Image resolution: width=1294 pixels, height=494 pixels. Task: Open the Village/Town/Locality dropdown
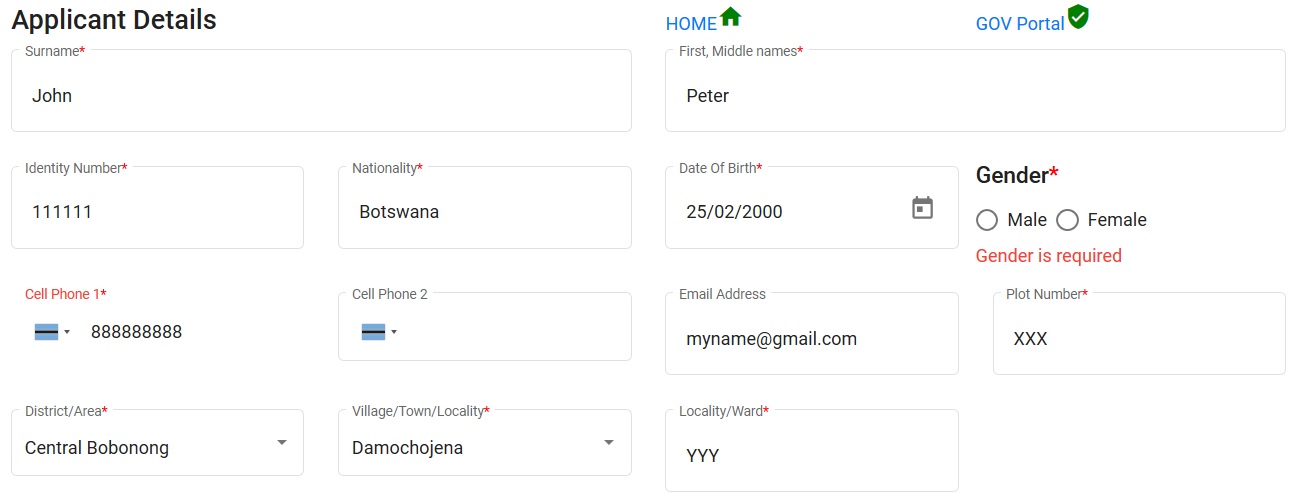point(609,443)
